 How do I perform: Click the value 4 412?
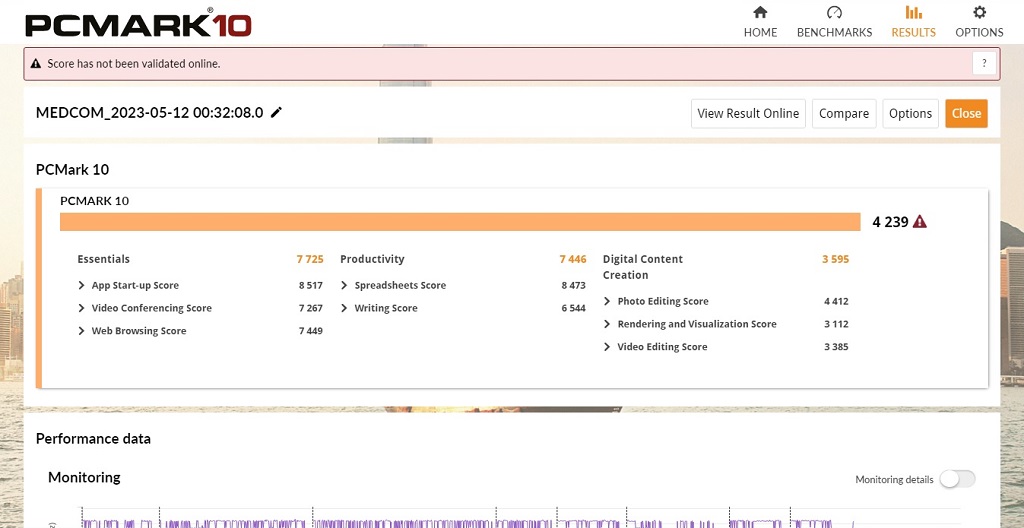coord(836,301)
